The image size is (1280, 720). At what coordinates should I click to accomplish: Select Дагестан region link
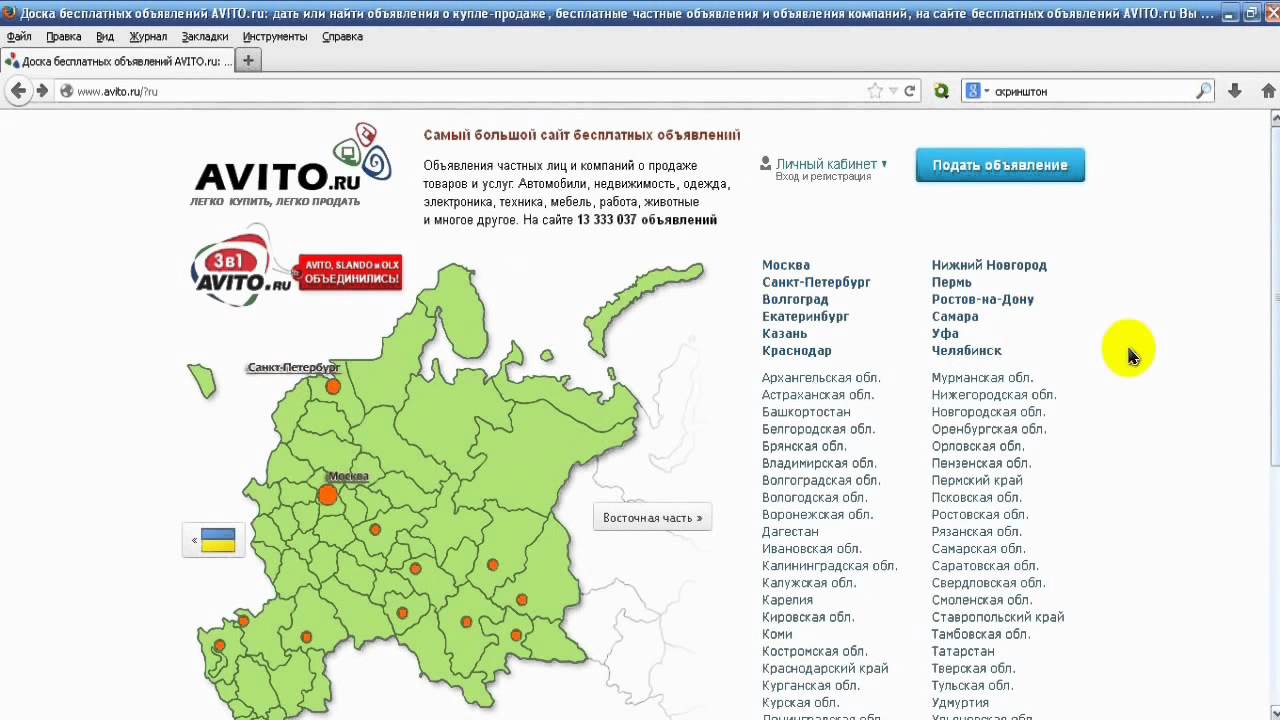click(790, 531)
